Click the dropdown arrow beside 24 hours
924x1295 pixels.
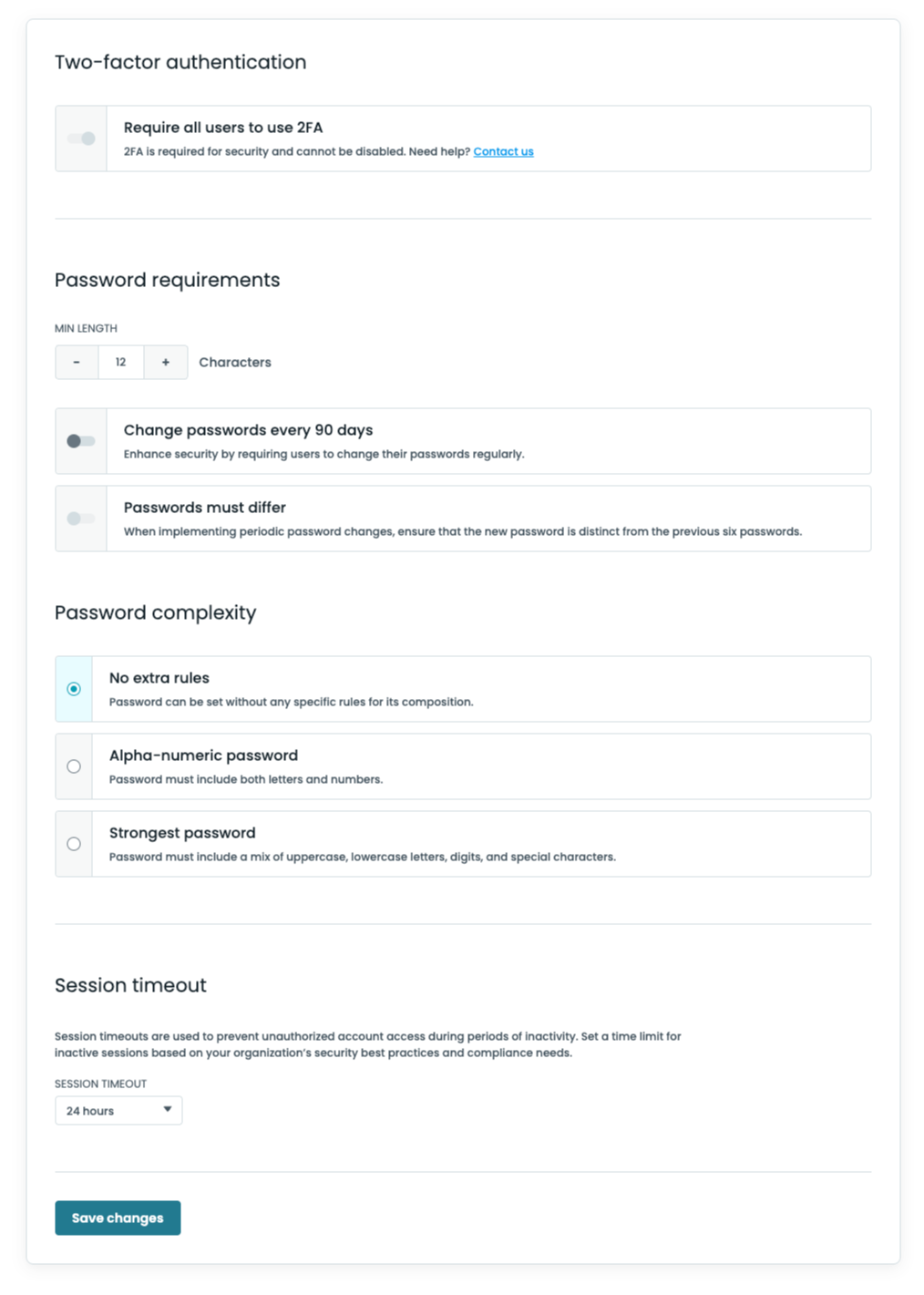[168, 1110]
